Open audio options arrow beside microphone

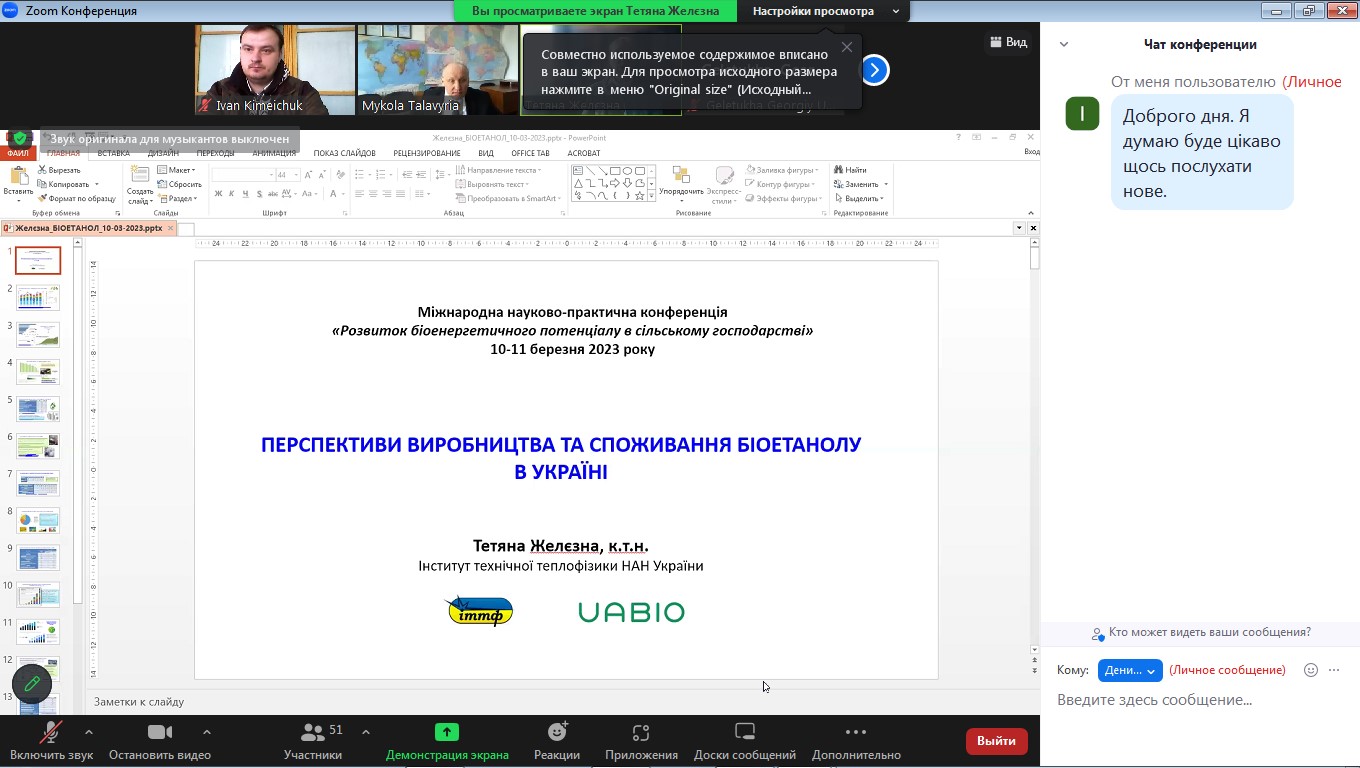[x=89, y=732]
